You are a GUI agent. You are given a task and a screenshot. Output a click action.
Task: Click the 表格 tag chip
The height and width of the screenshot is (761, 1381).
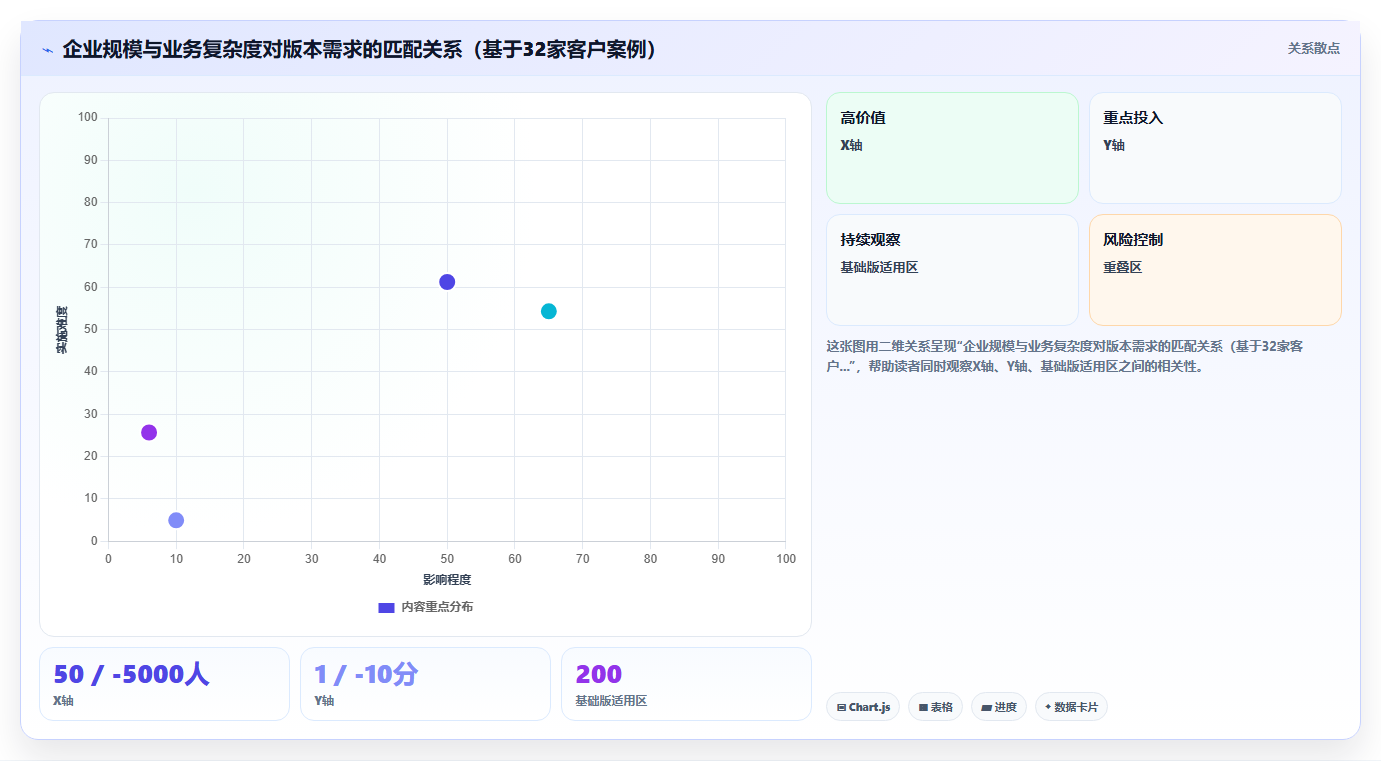point(936,707)
